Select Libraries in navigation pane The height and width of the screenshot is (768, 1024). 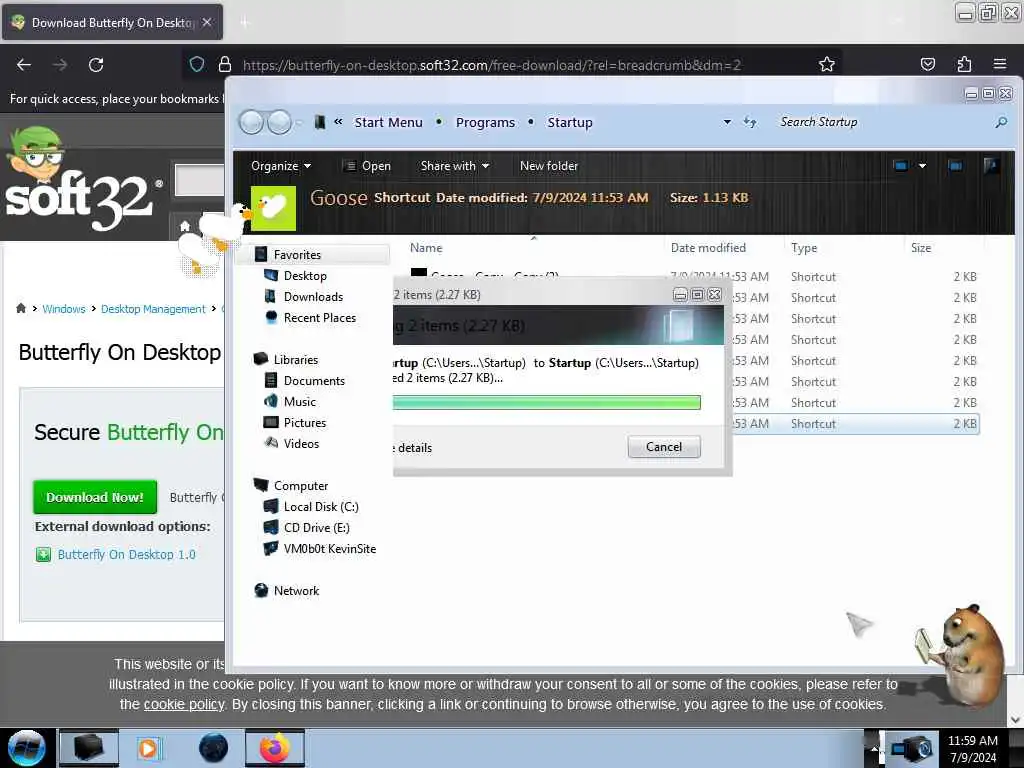coord(295,359)
